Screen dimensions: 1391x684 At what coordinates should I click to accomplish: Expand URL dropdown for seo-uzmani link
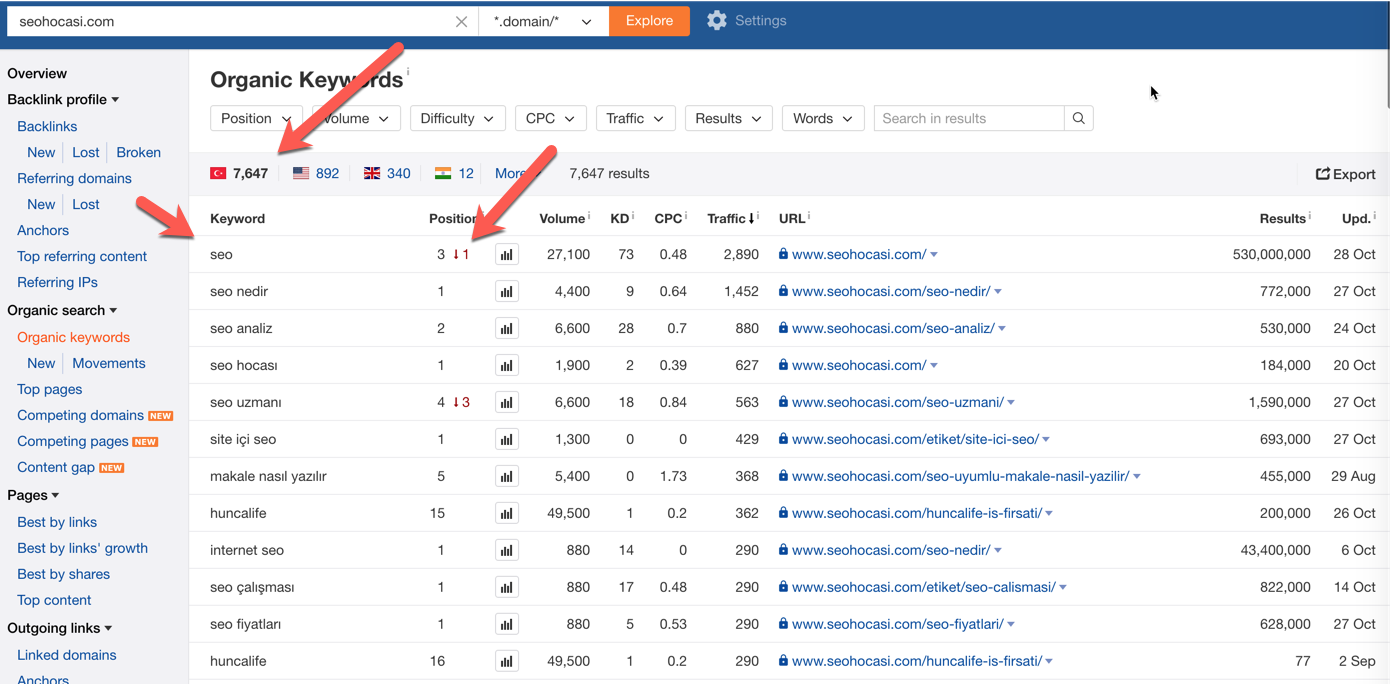tap(1011, 403)
